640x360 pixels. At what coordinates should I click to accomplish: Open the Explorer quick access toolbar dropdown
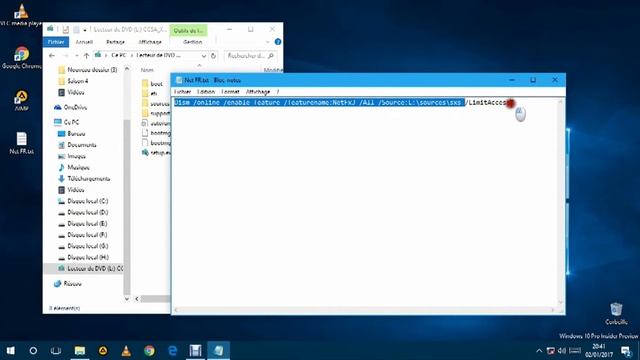pyautogui.click(x=85, y=30)
